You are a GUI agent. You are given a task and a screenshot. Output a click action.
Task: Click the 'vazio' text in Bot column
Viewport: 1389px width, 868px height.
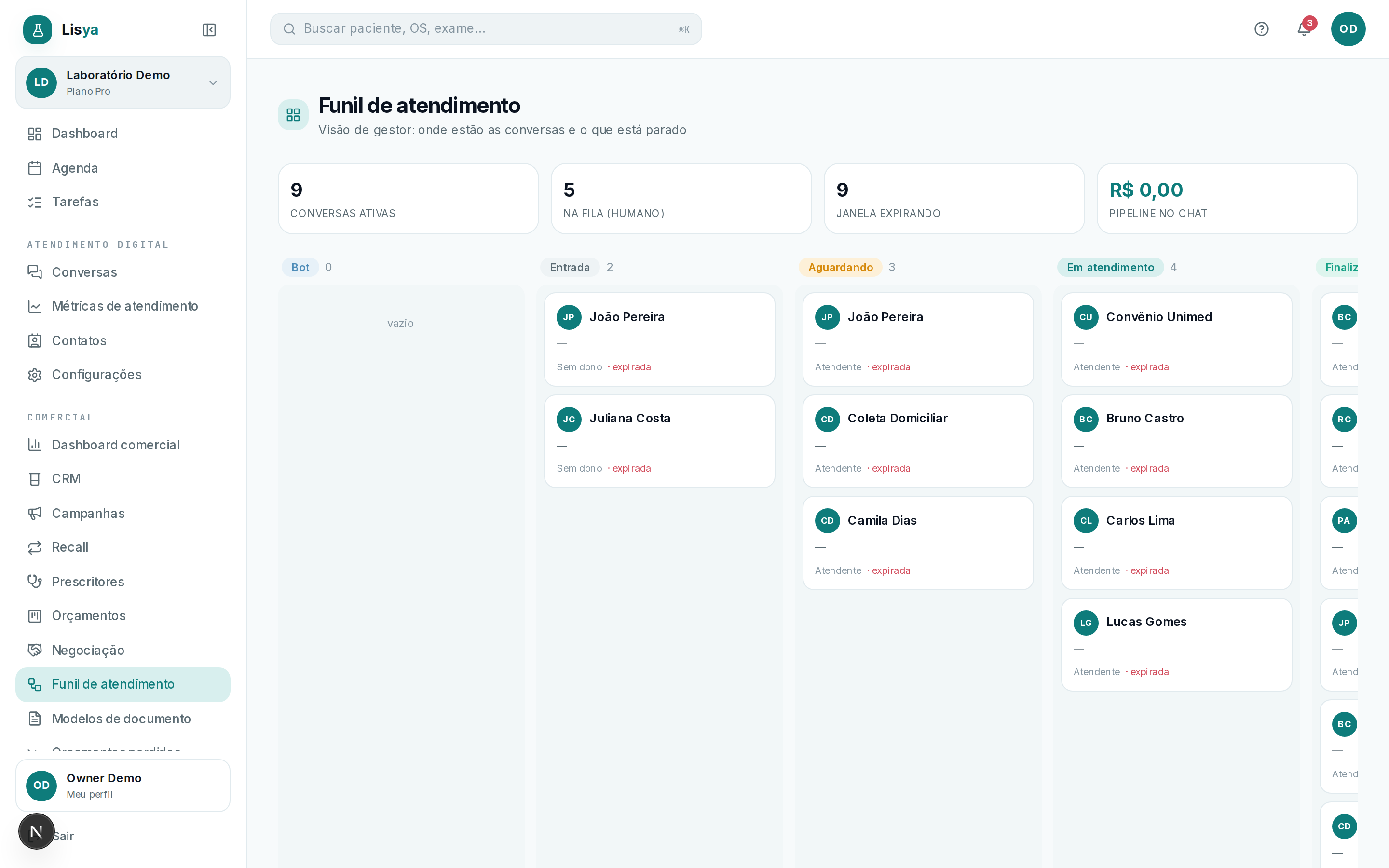(400, 323)
